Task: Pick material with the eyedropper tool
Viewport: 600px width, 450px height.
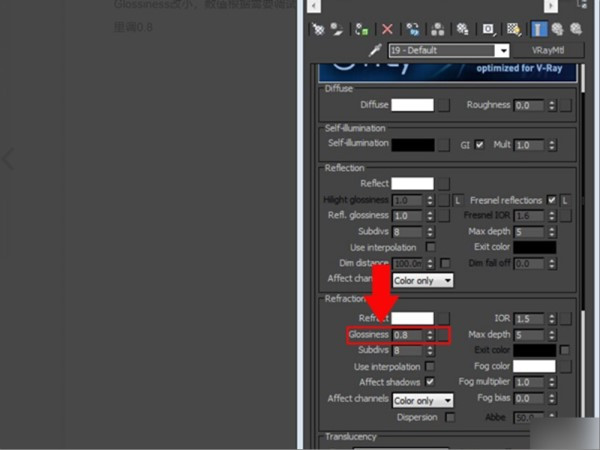Action: (x=374, y=50)
